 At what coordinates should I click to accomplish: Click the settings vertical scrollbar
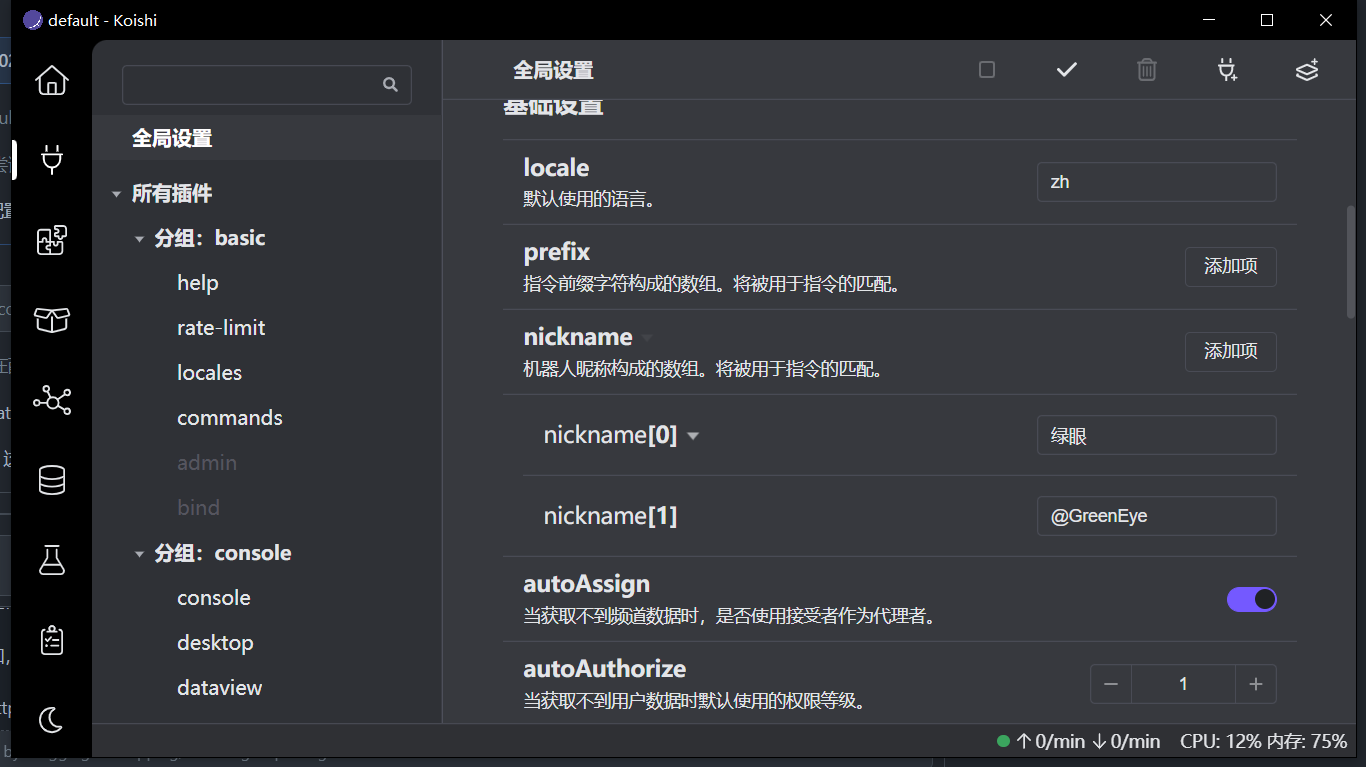1351,262
